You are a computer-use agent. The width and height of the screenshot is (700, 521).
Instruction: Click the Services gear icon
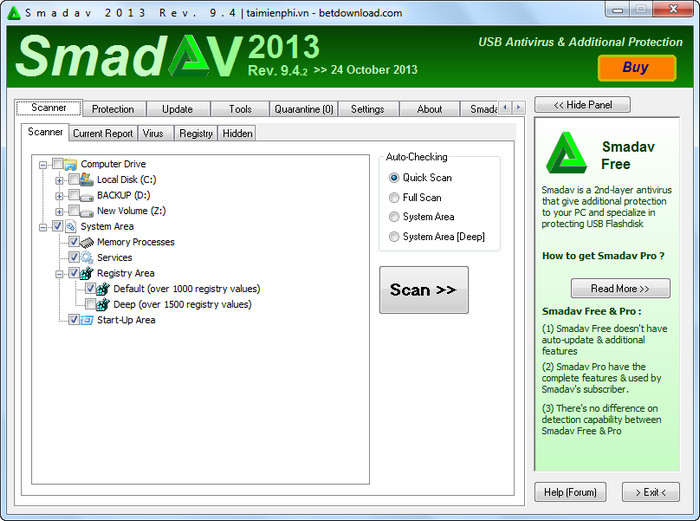pyautogui.click(x=87, y=258)
